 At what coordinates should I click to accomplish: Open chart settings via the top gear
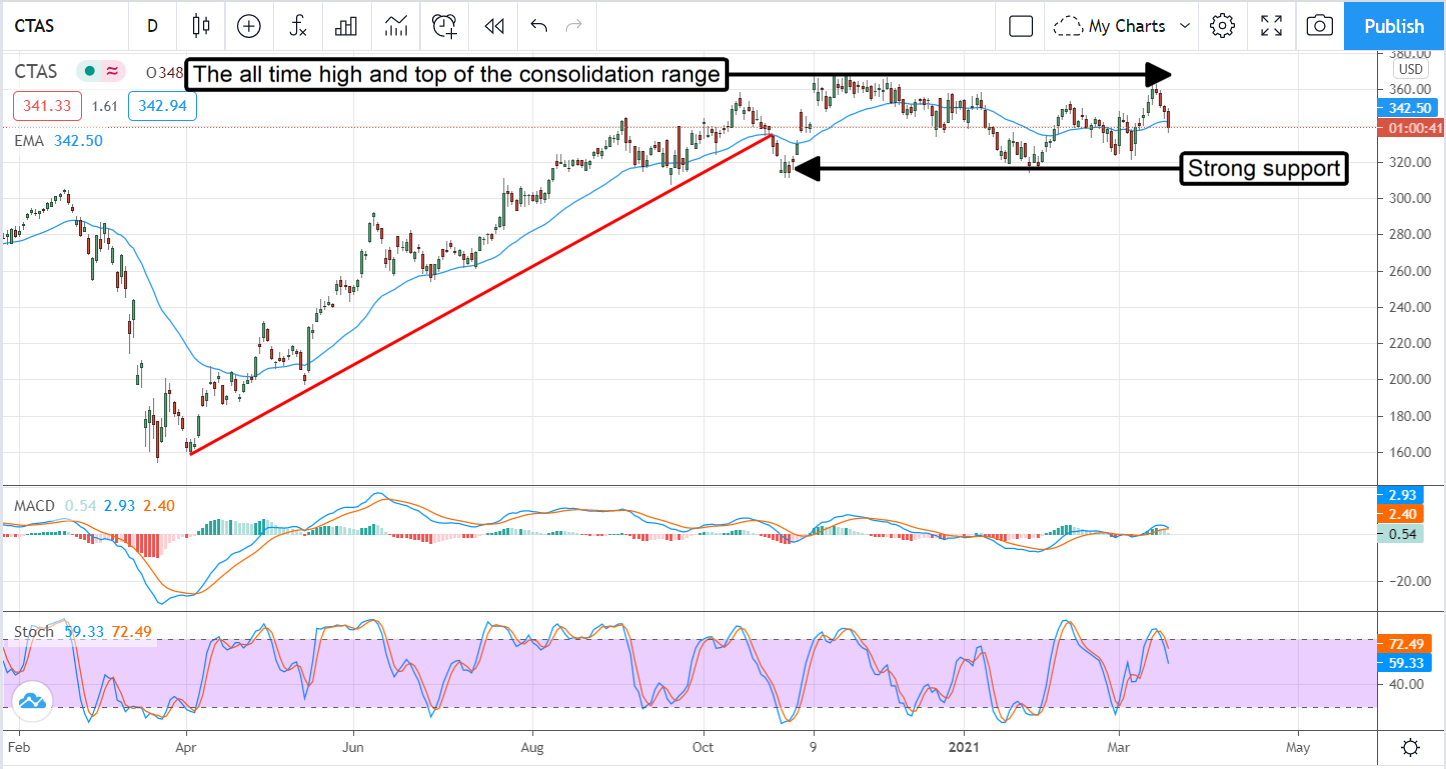(1222, 26)
